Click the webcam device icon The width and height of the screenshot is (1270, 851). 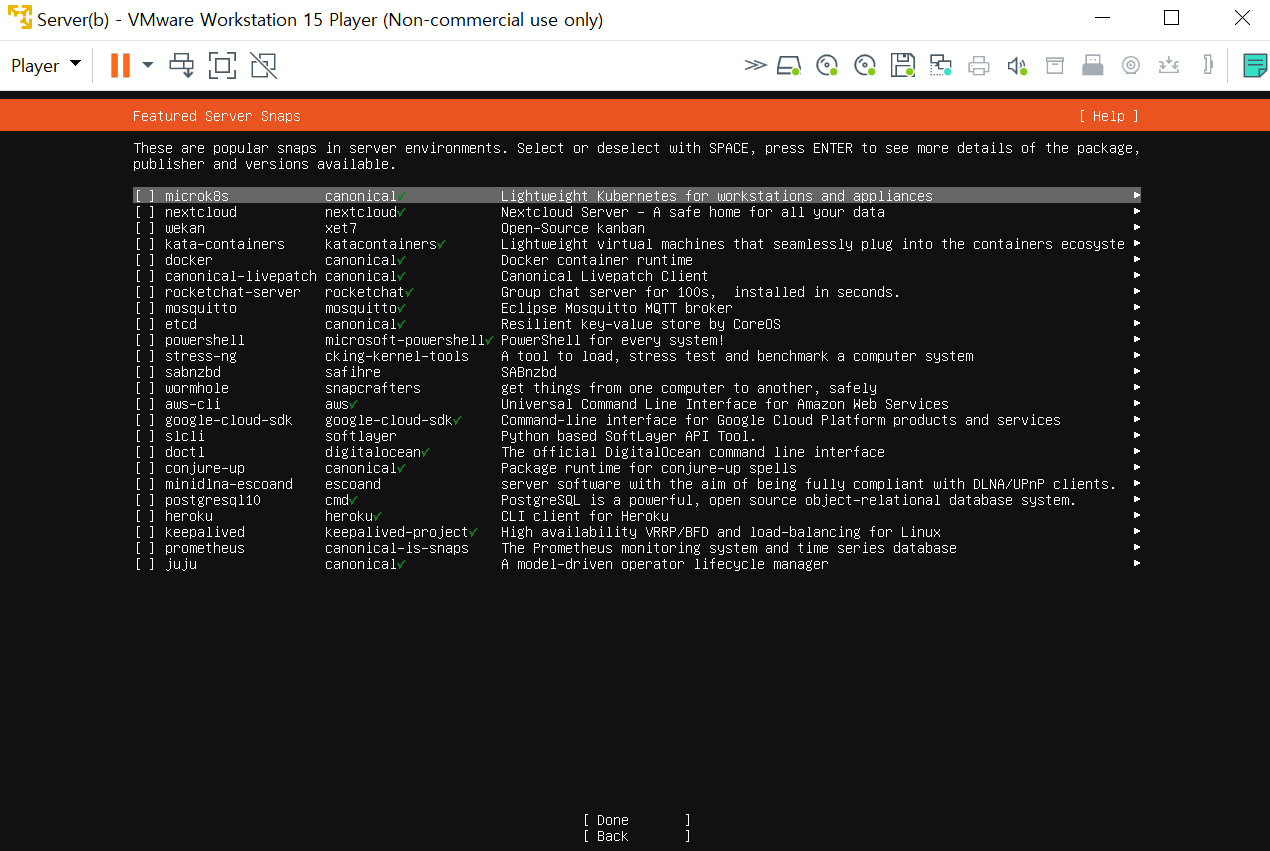(1131, 66)
